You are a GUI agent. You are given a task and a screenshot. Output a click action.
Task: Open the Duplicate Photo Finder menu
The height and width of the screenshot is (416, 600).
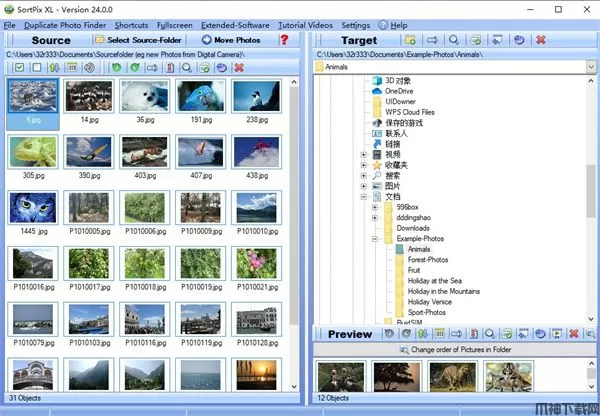[x=65, y=23]
